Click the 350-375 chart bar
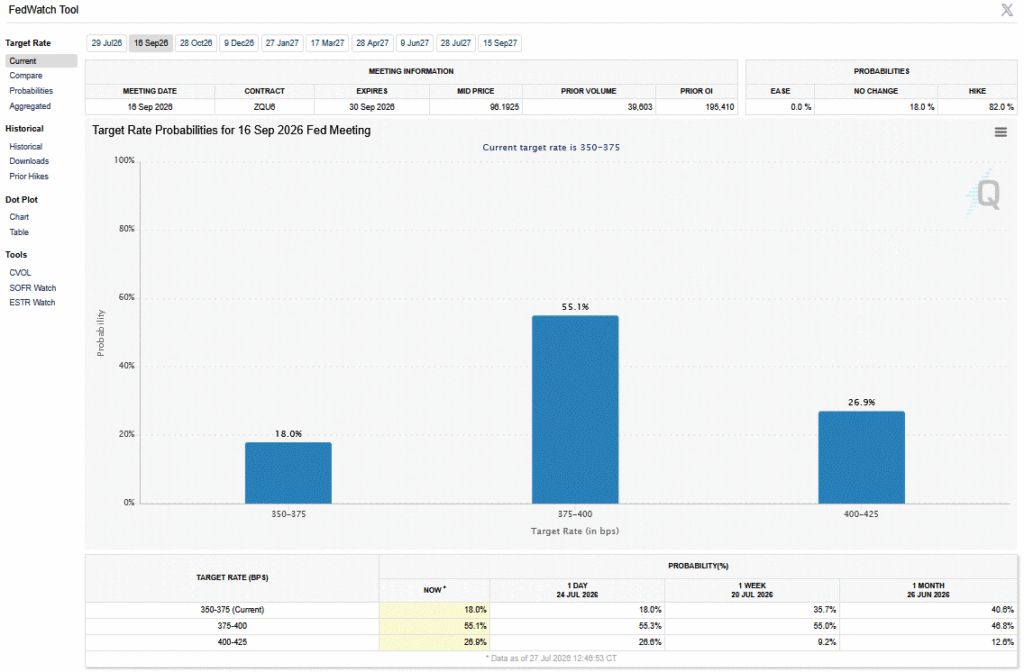The width and height of the screenshot is (1024, 672). [288, 473]
